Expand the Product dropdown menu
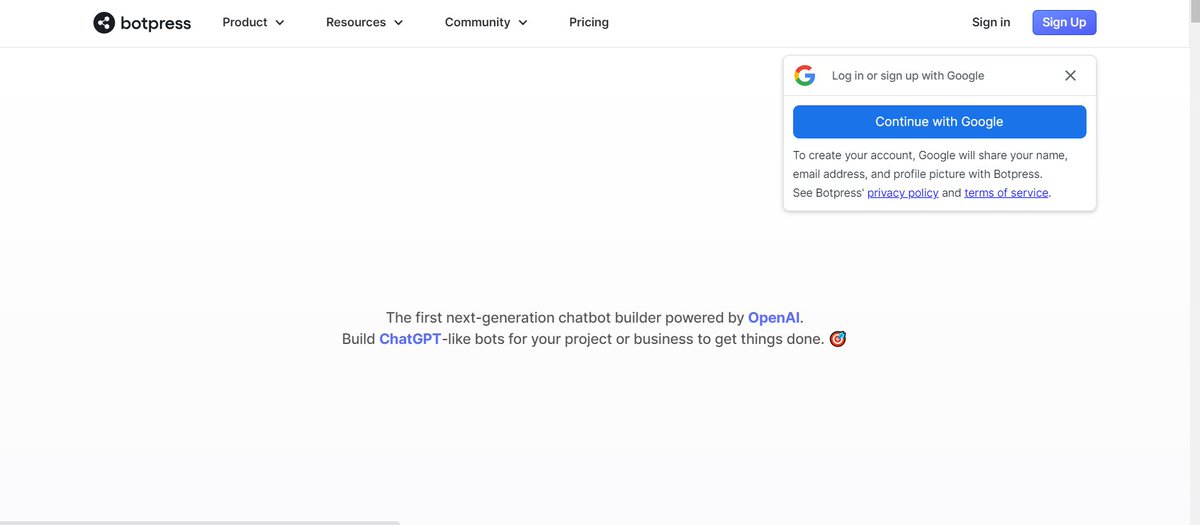This screenshot has width=1200, height=525. (x=253, y=22)
